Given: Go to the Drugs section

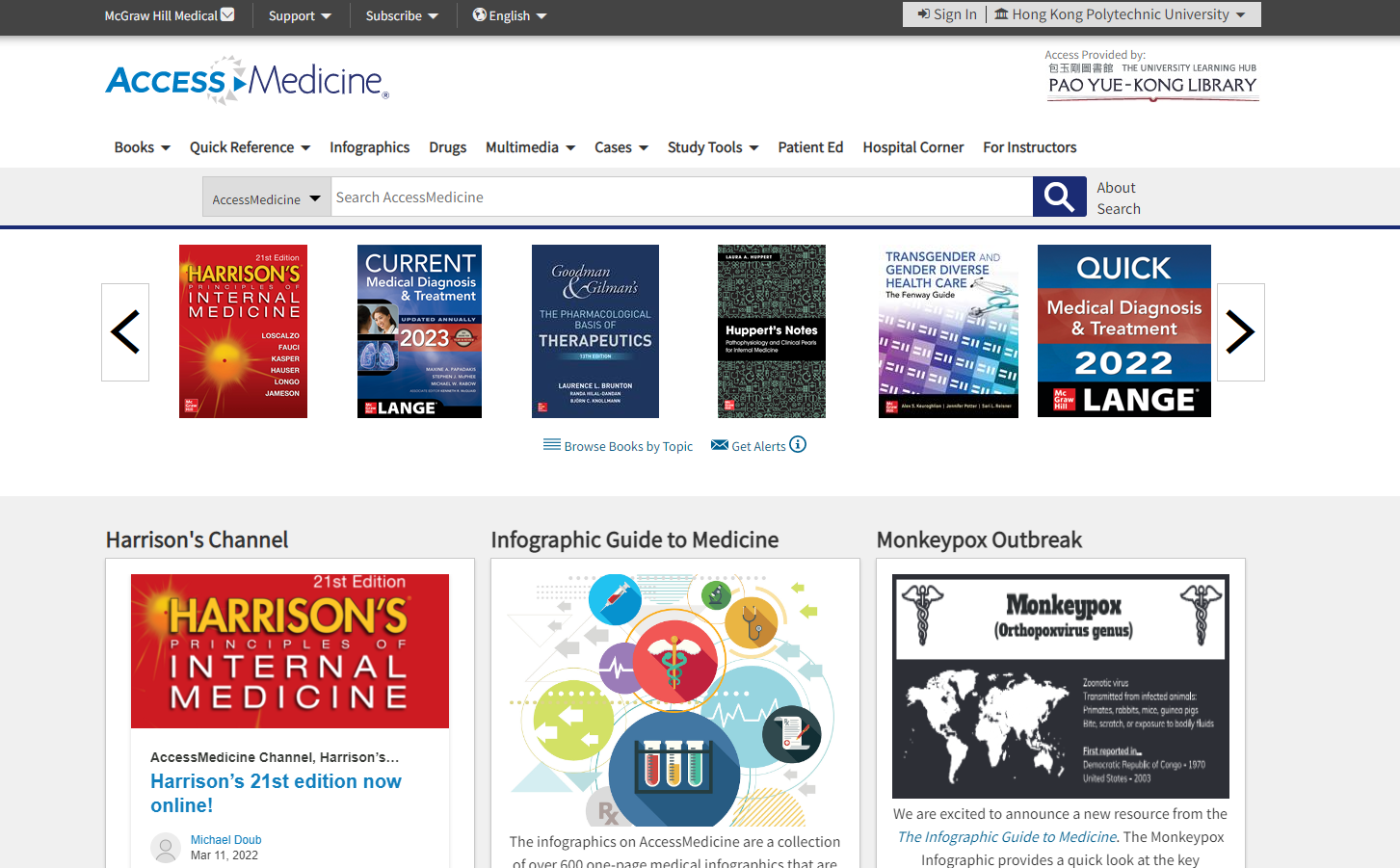Looking at the screenshot, I should coord(448,147).
